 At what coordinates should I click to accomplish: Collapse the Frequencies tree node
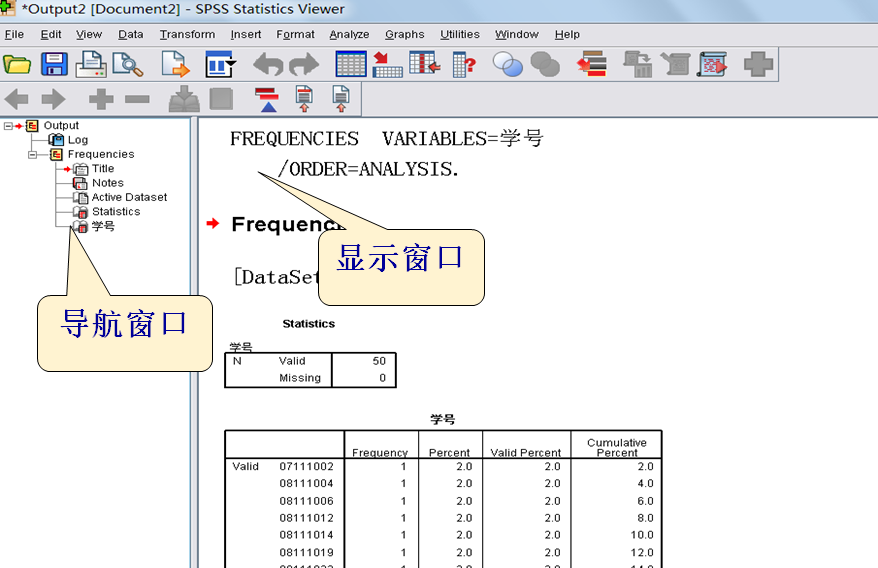click(x=32, y=155)
